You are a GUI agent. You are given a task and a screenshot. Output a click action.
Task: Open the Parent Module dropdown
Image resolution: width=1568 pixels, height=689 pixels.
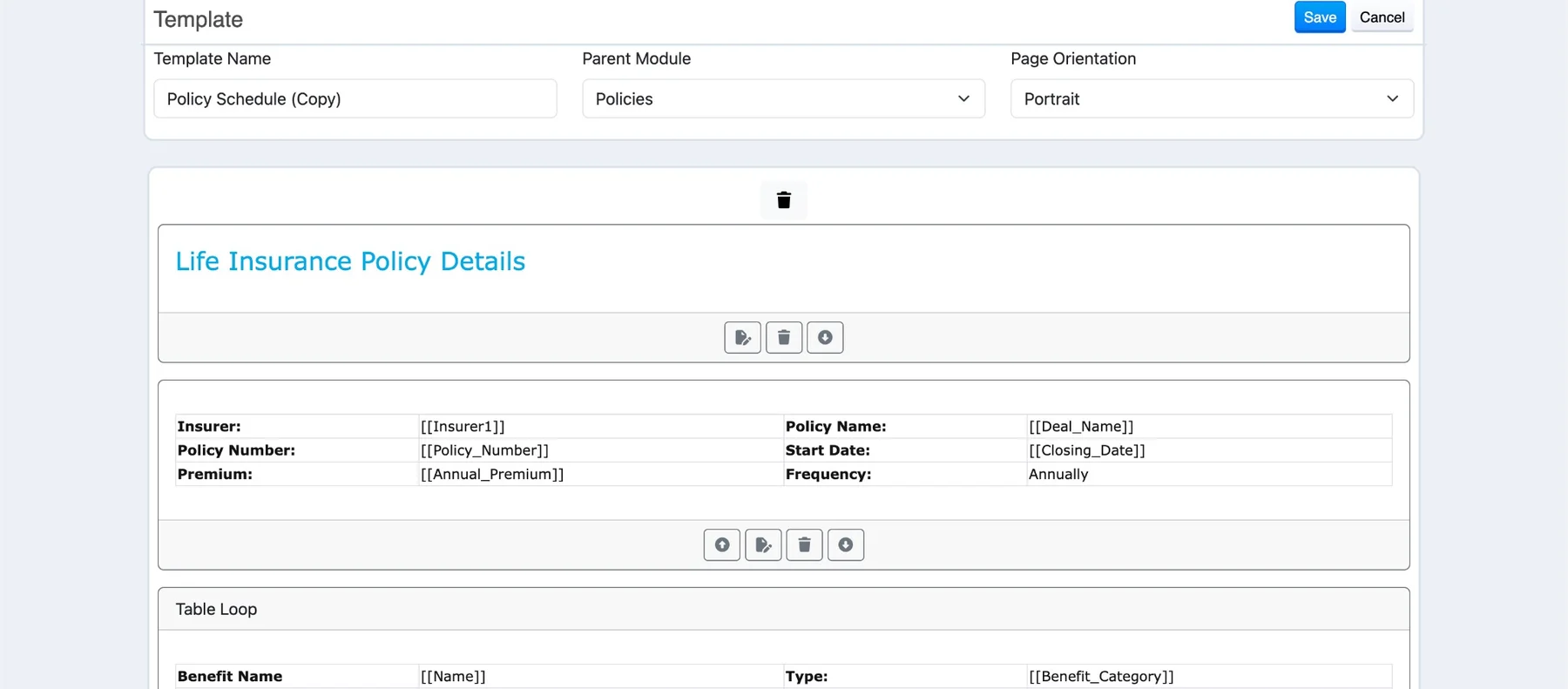(x=783, y=98)
